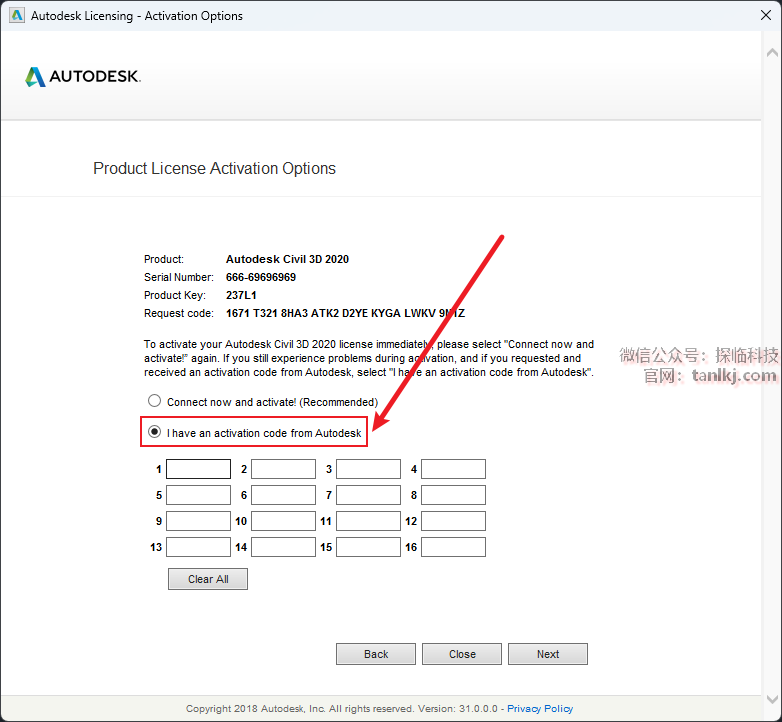Focus activation code box 9
Viewport: 782px width, 722px height.
click(198, 521)
